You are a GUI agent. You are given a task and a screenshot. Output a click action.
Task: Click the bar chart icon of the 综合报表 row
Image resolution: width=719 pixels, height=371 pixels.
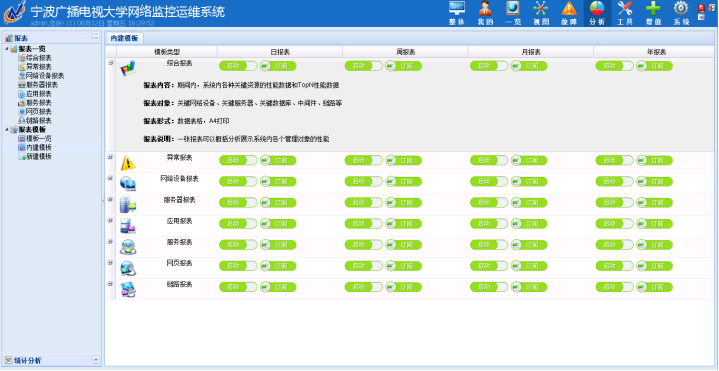[x=128, y=68]
